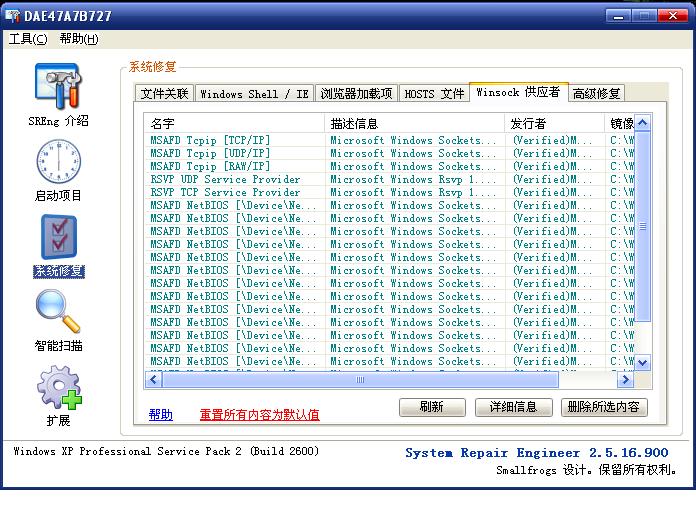
Task: Click the 启动项目 sidebar label
Action: pyautogui.click(x=58, y=195)
